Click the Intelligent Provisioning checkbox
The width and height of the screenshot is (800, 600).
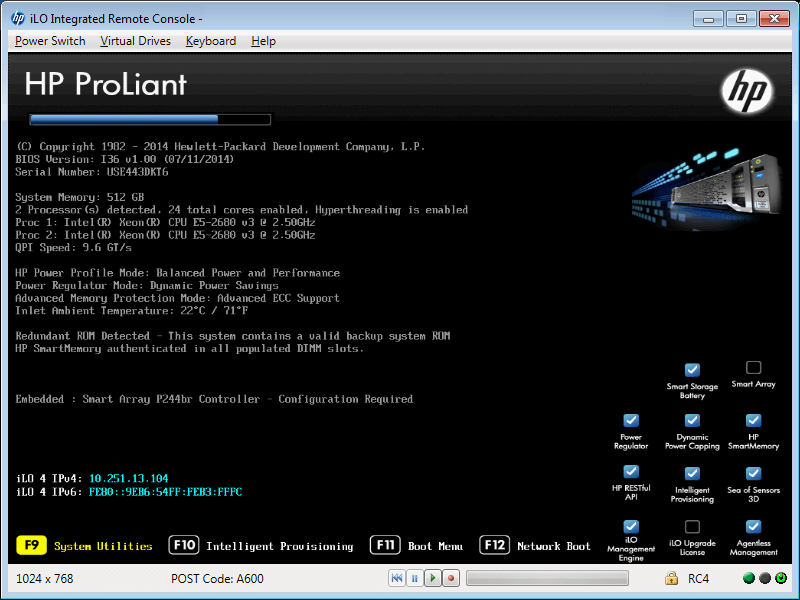point(692,473)
